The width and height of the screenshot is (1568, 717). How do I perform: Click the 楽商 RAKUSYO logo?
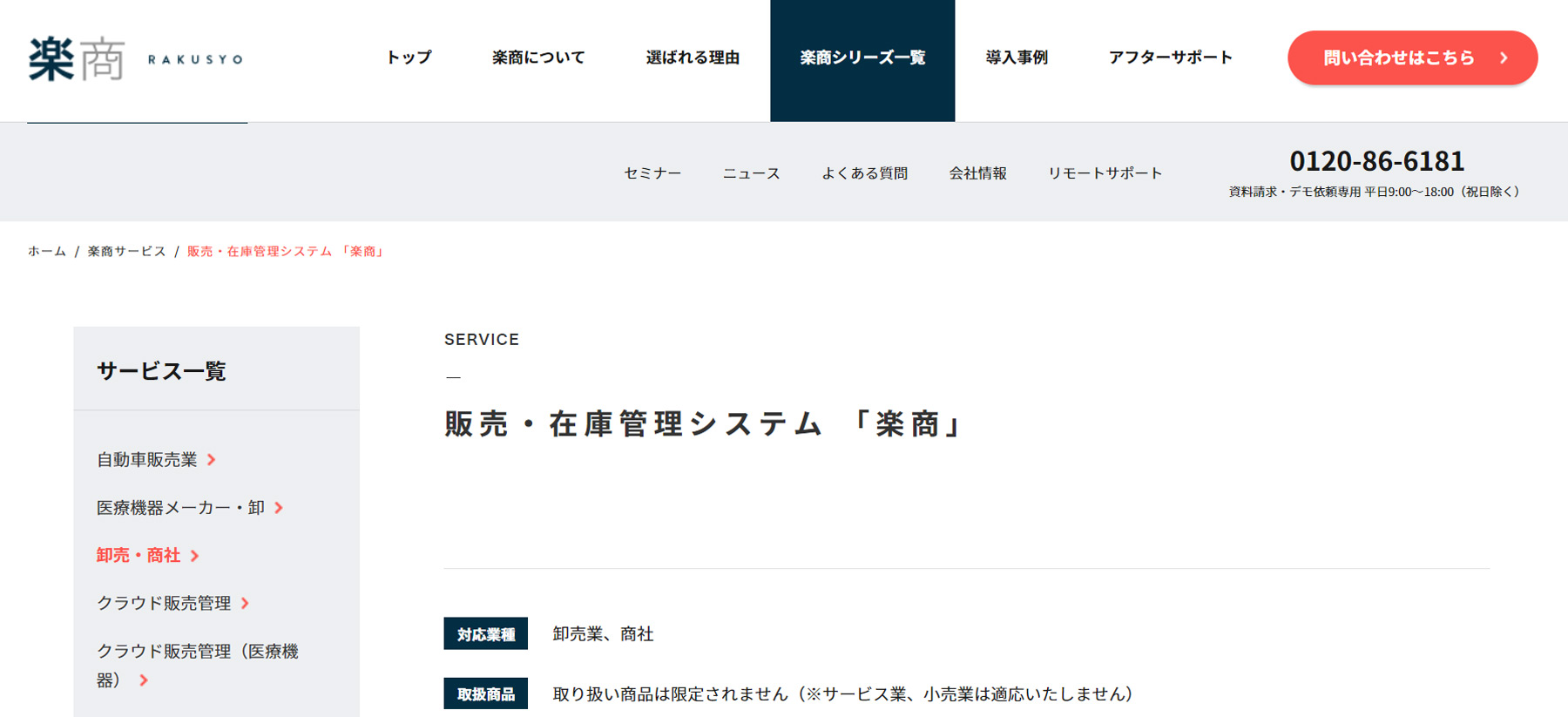[136, 59]
